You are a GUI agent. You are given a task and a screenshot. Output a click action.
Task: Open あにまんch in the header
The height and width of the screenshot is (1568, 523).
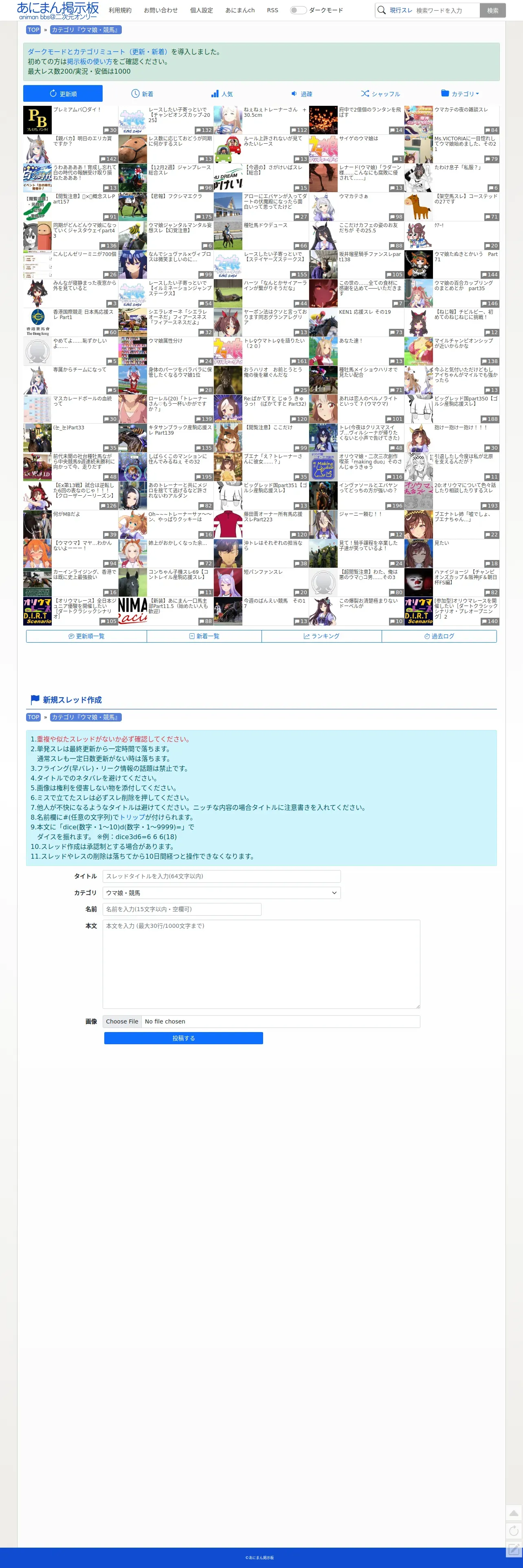240,10
